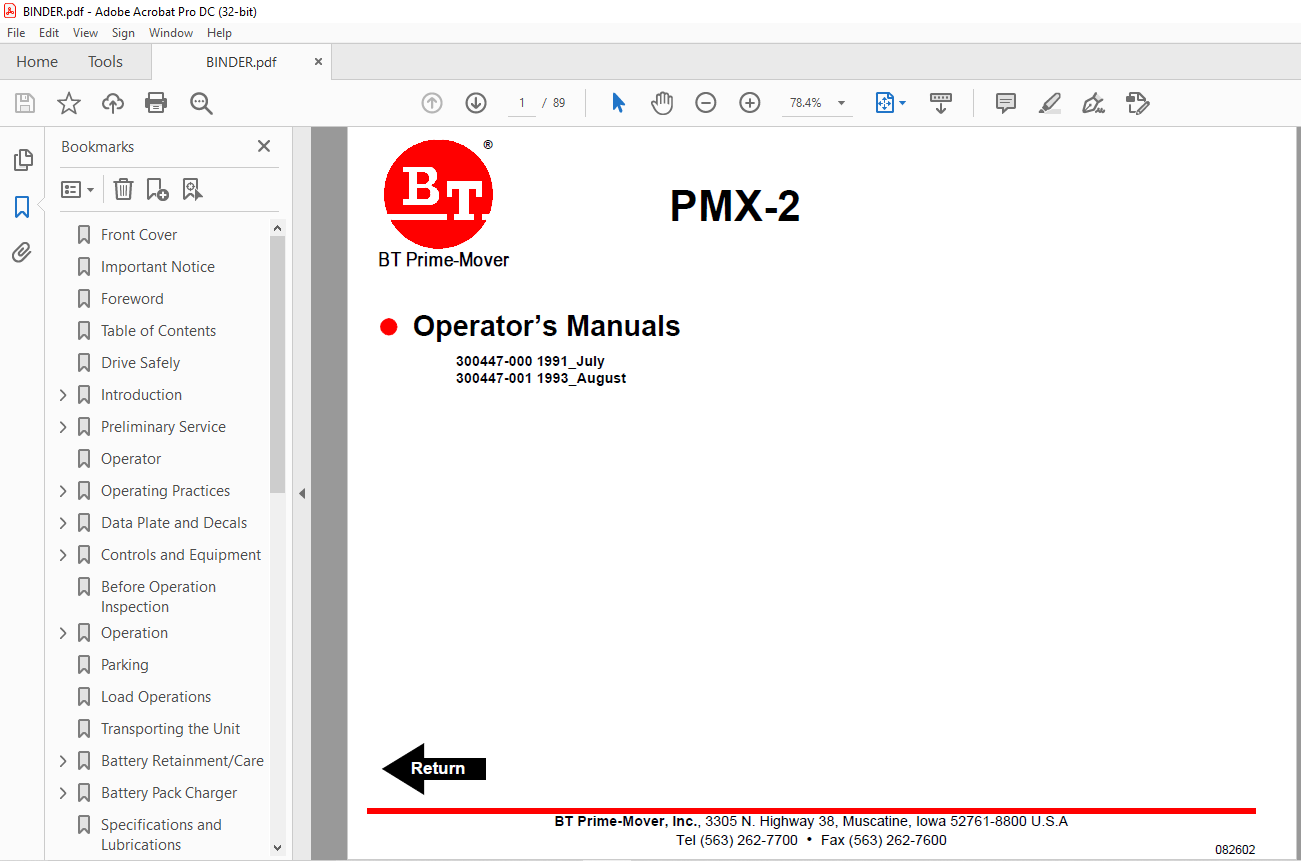The image size is (1301, 861).
Task: Find current bookmark icon
Action: tap(192, 189)
